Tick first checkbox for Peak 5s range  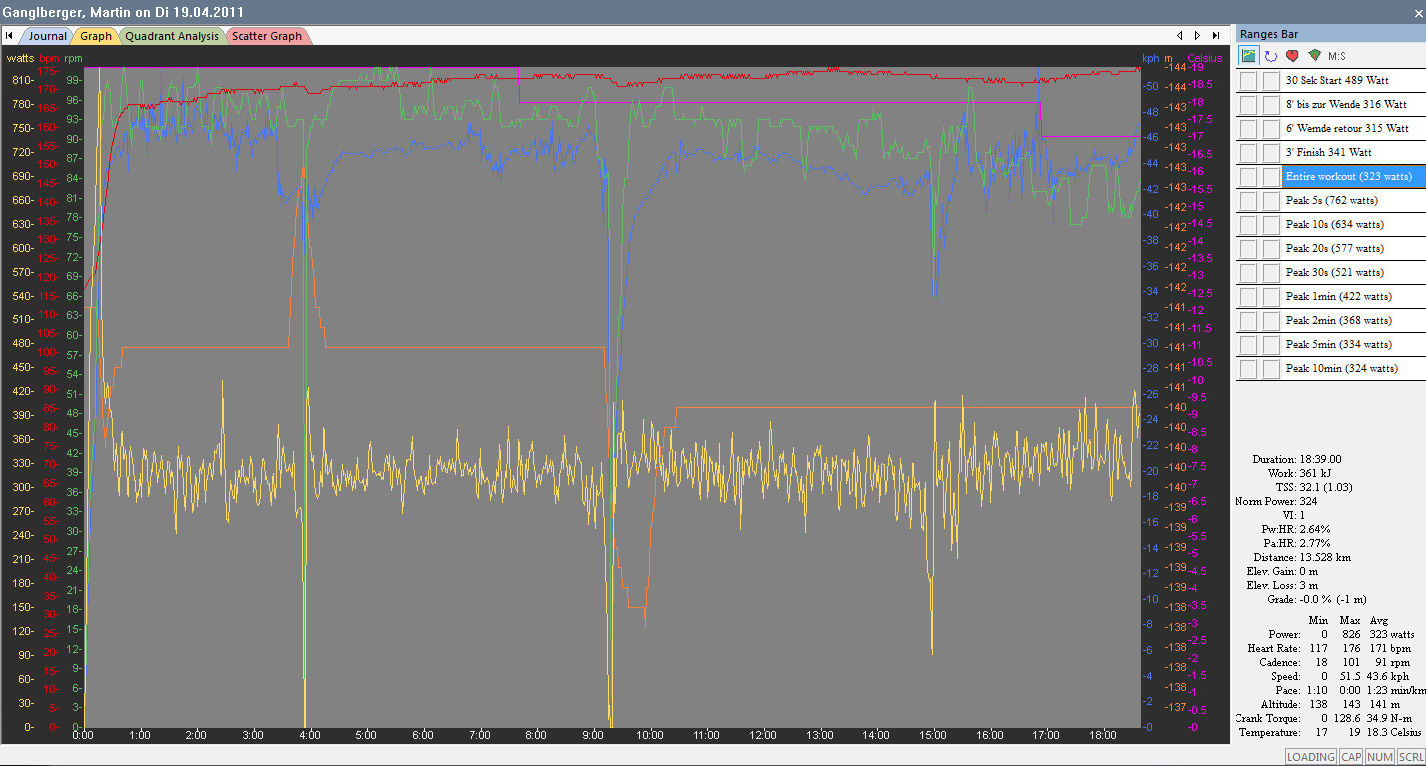pyautogui.click(x=1248, y=200)
